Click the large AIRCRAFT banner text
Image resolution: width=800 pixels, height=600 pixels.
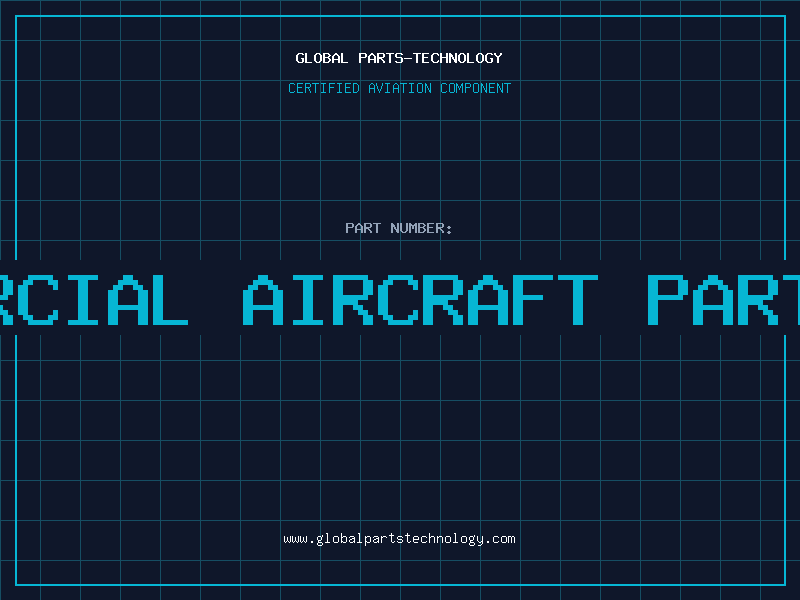(x=420, y=300)
